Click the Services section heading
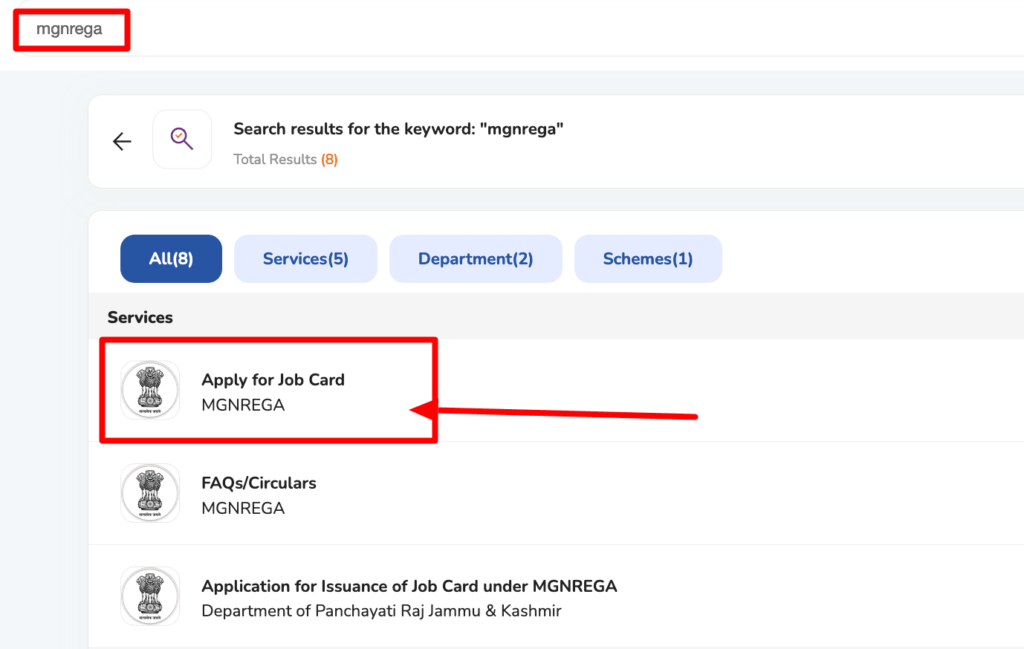Image resolution: width=1024 pixels, height=649 pixels. coord(140,317)
